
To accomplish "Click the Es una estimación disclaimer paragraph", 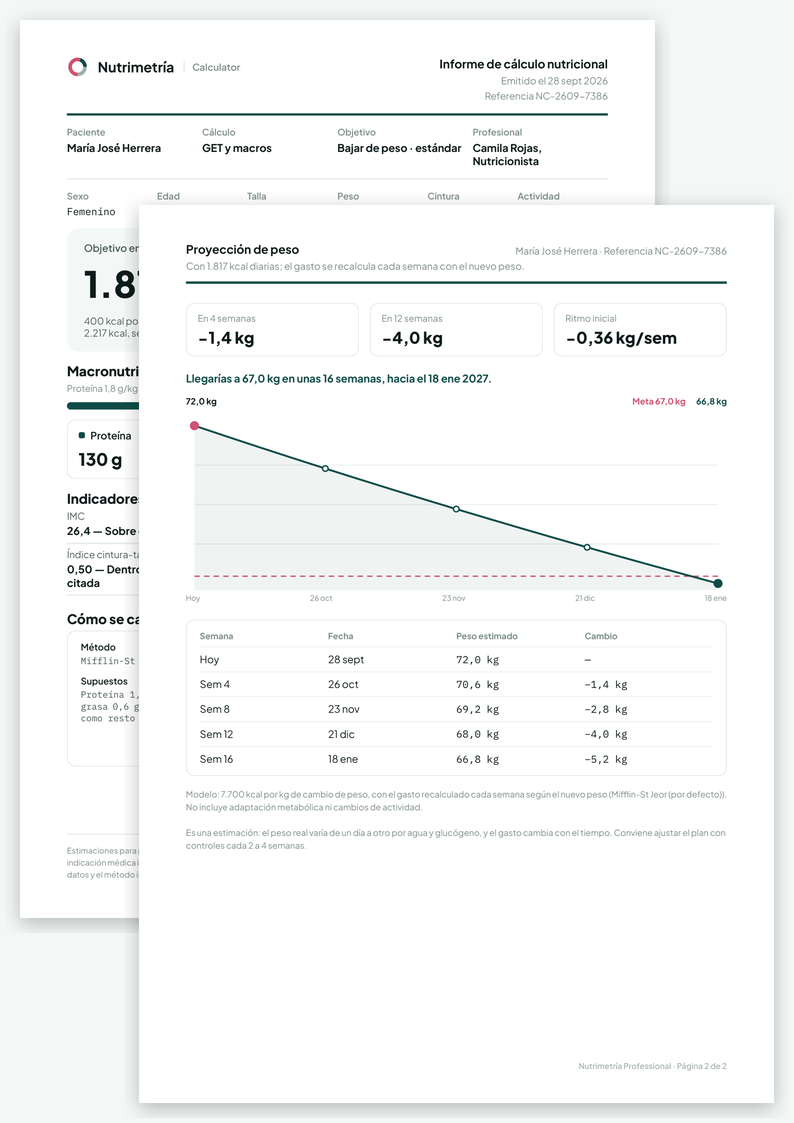I will tap(456, 839).
